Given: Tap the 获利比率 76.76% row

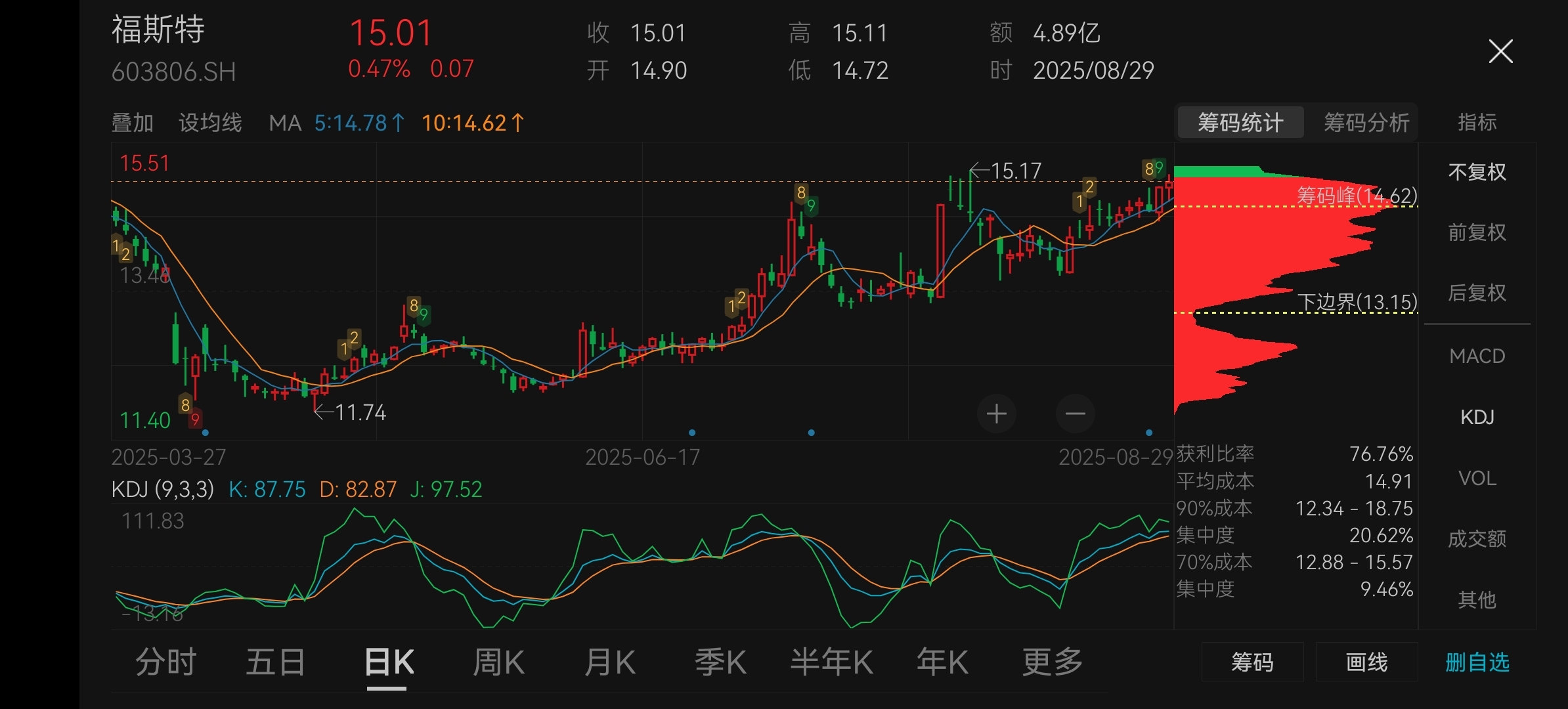Looking at the screenshot, I should coord(1294,454).
